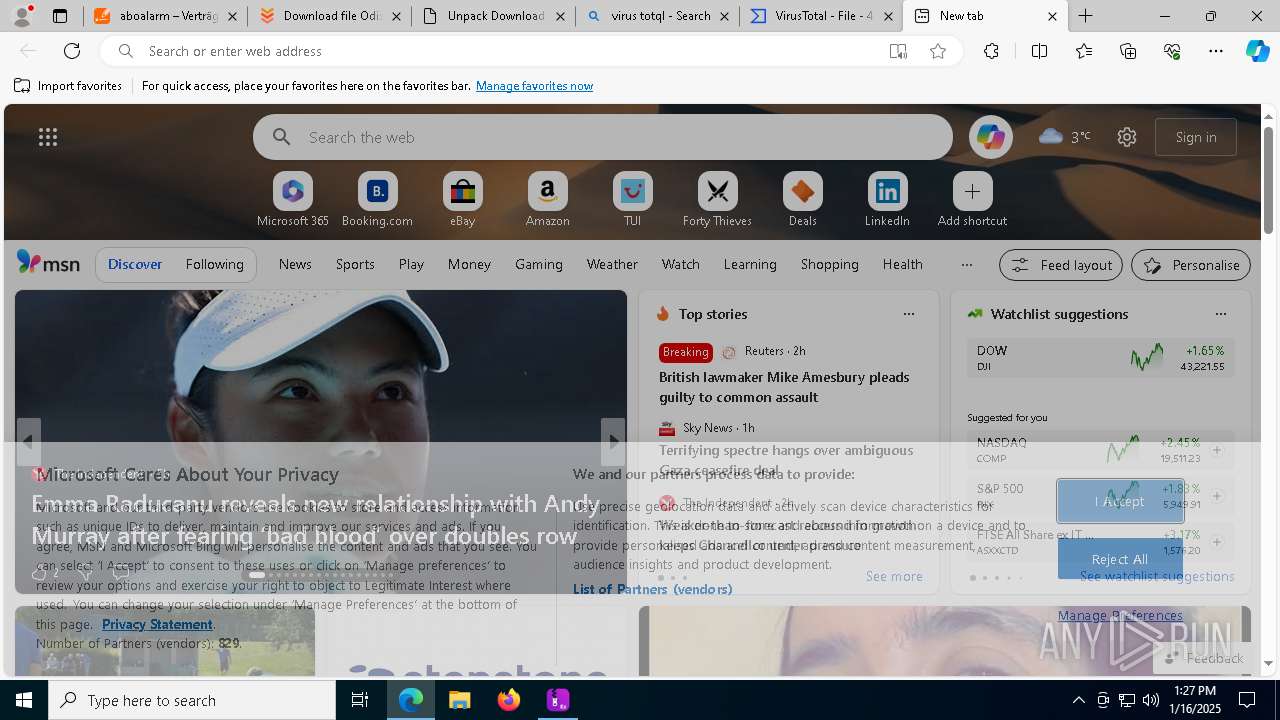
Task: Switch to aboalarm browser tab
Action: (x=165, y=16)
